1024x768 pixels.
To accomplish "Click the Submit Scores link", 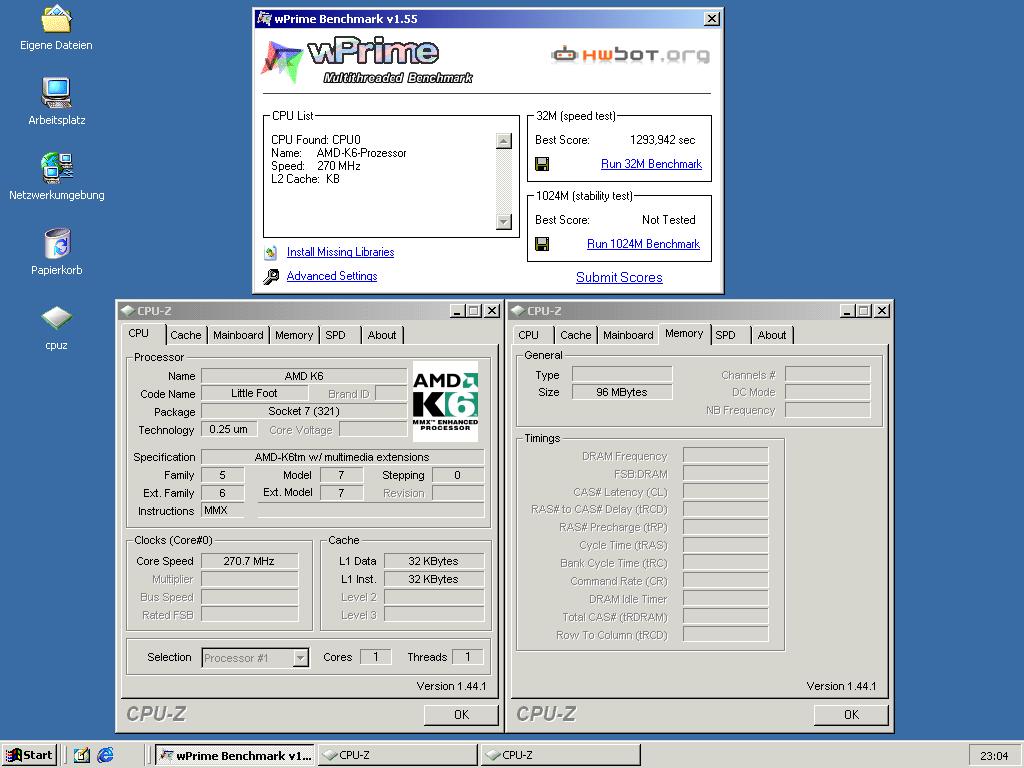I will pos(619,278).
